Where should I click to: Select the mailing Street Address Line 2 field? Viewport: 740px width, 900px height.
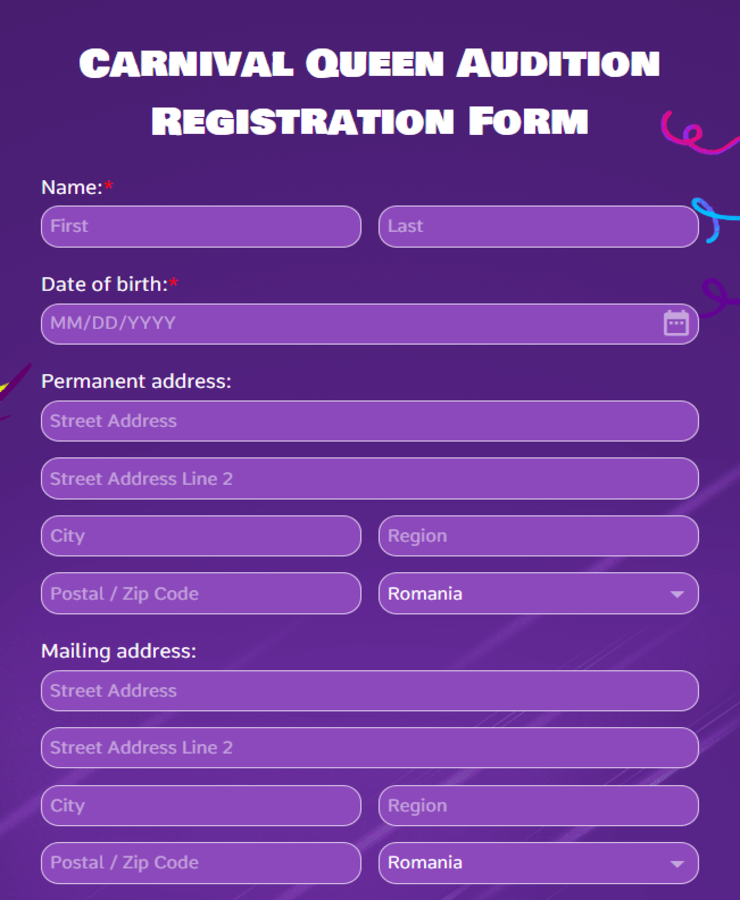click(x=369, y=747)
